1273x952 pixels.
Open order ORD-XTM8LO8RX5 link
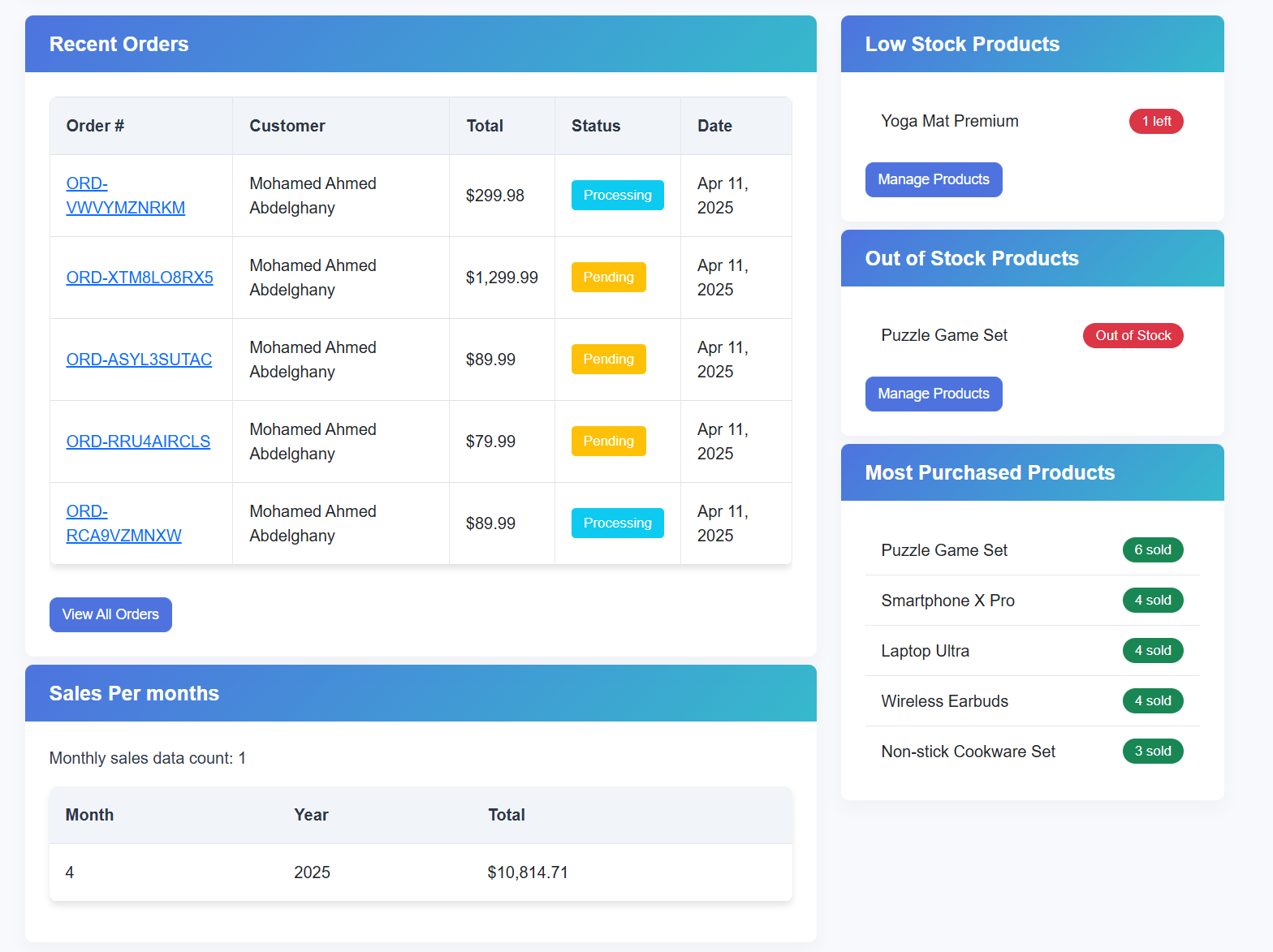[x=140, y=278]
